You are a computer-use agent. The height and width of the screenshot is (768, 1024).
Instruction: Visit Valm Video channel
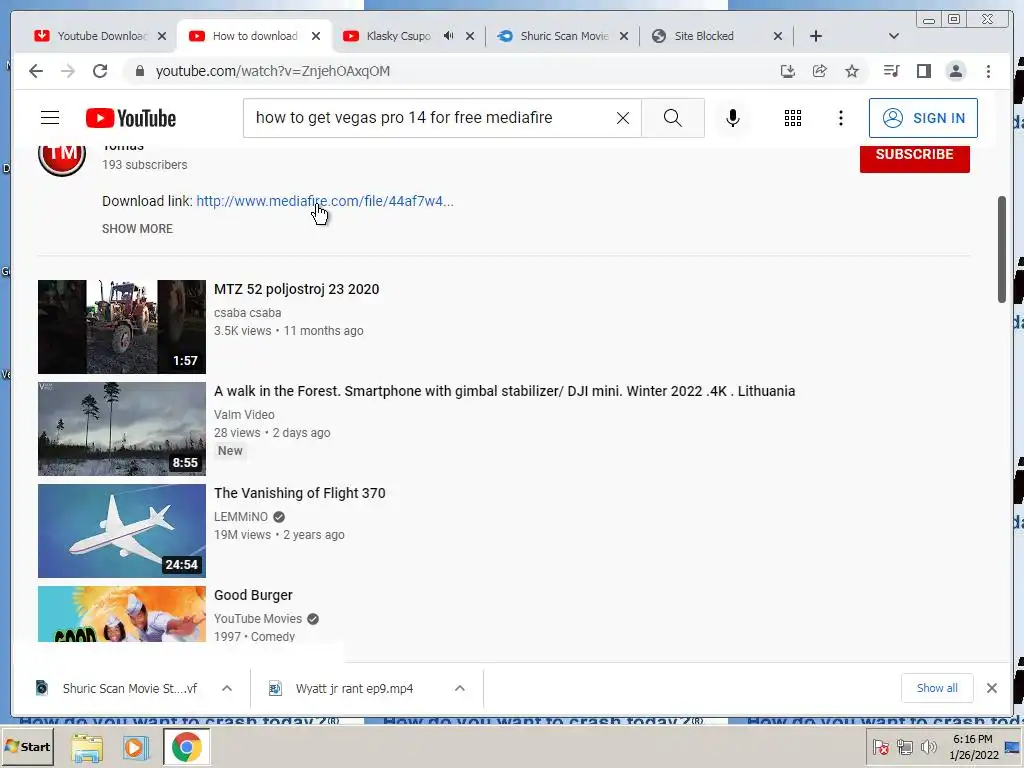[244, 415]
